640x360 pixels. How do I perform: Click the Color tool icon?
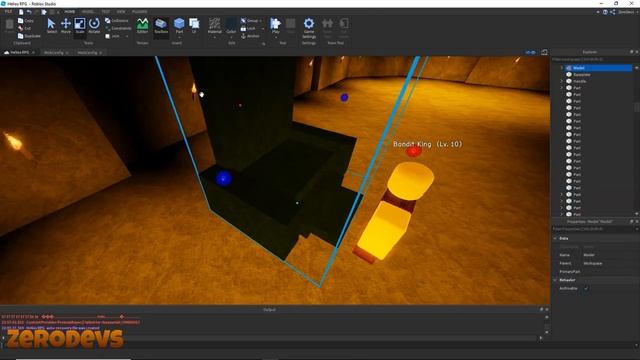pyautogui.click(x=231, y=26)
